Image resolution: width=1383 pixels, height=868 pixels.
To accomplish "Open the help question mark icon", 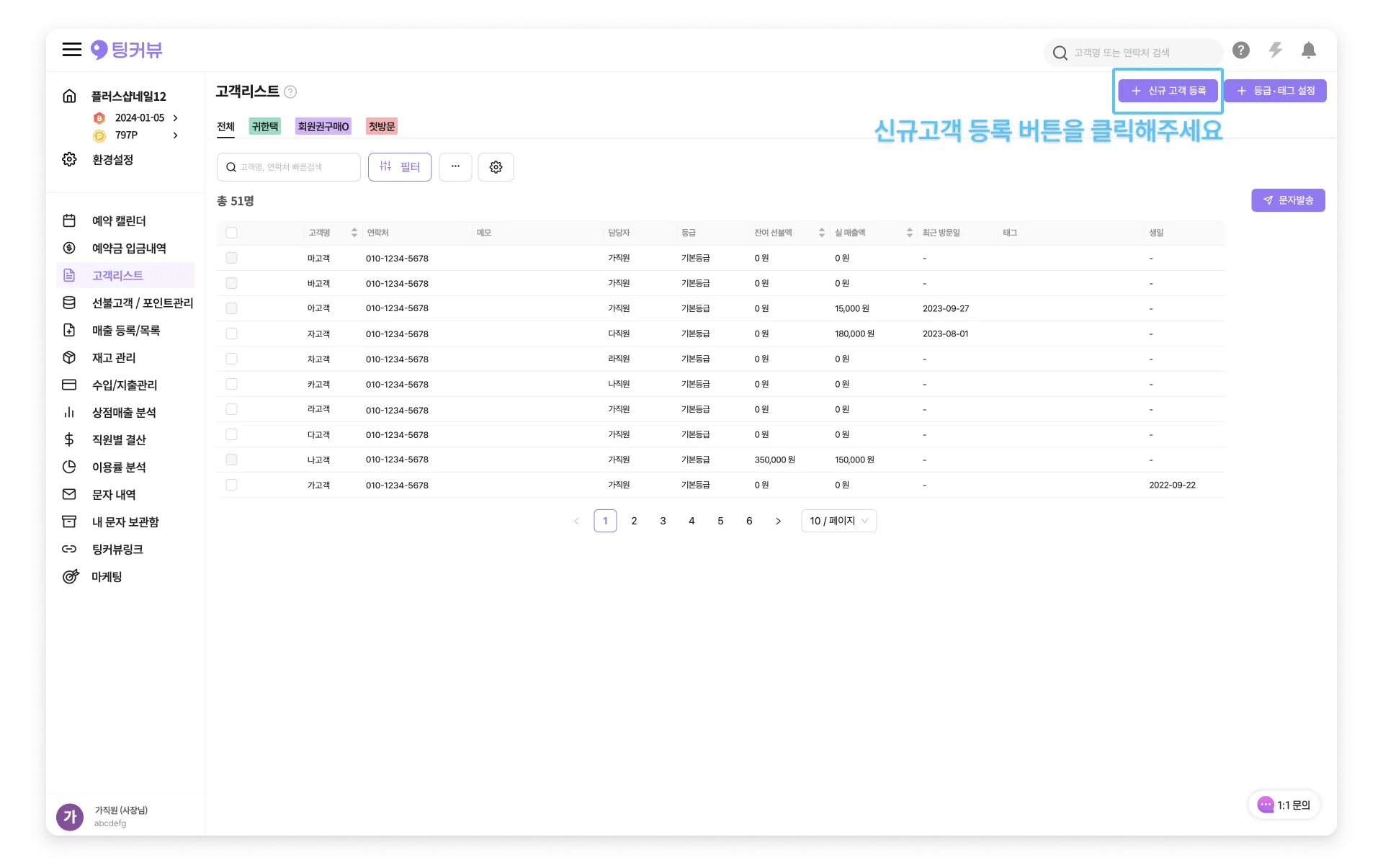I will coord(1240,50).
